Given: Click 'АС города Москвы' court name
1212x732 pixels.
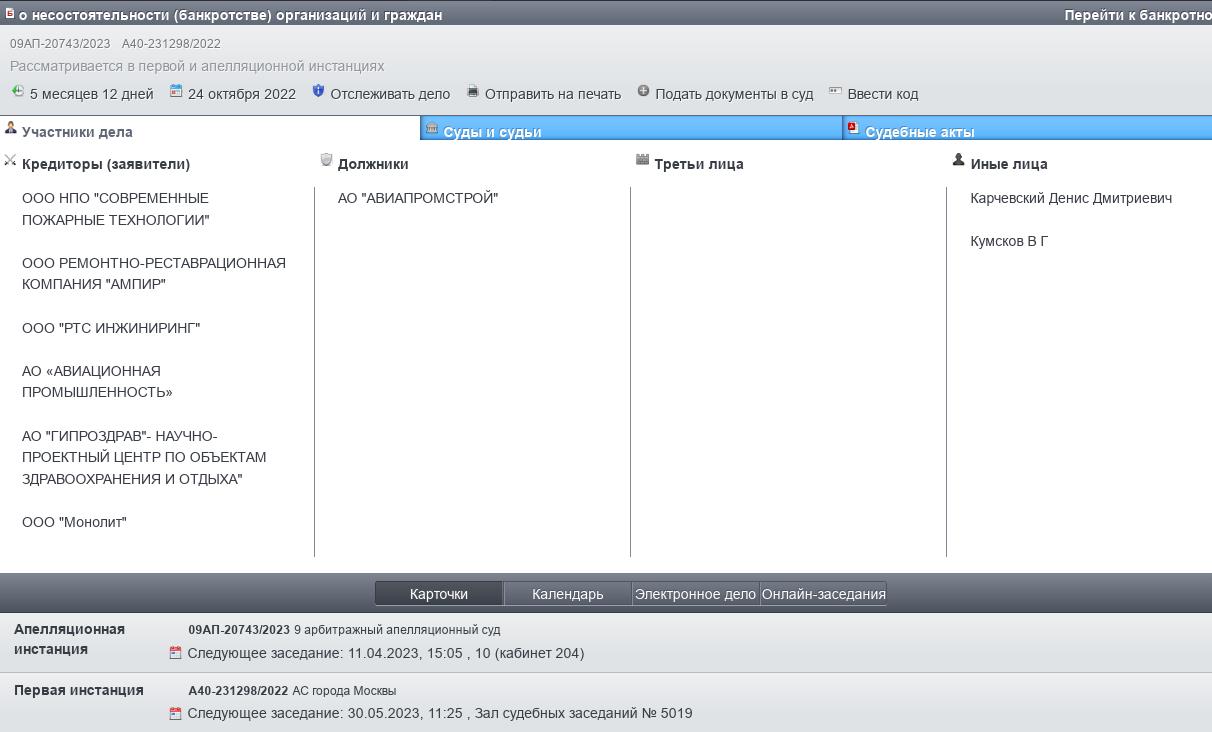Looking at the screenshot, I should tap(344, 691).
